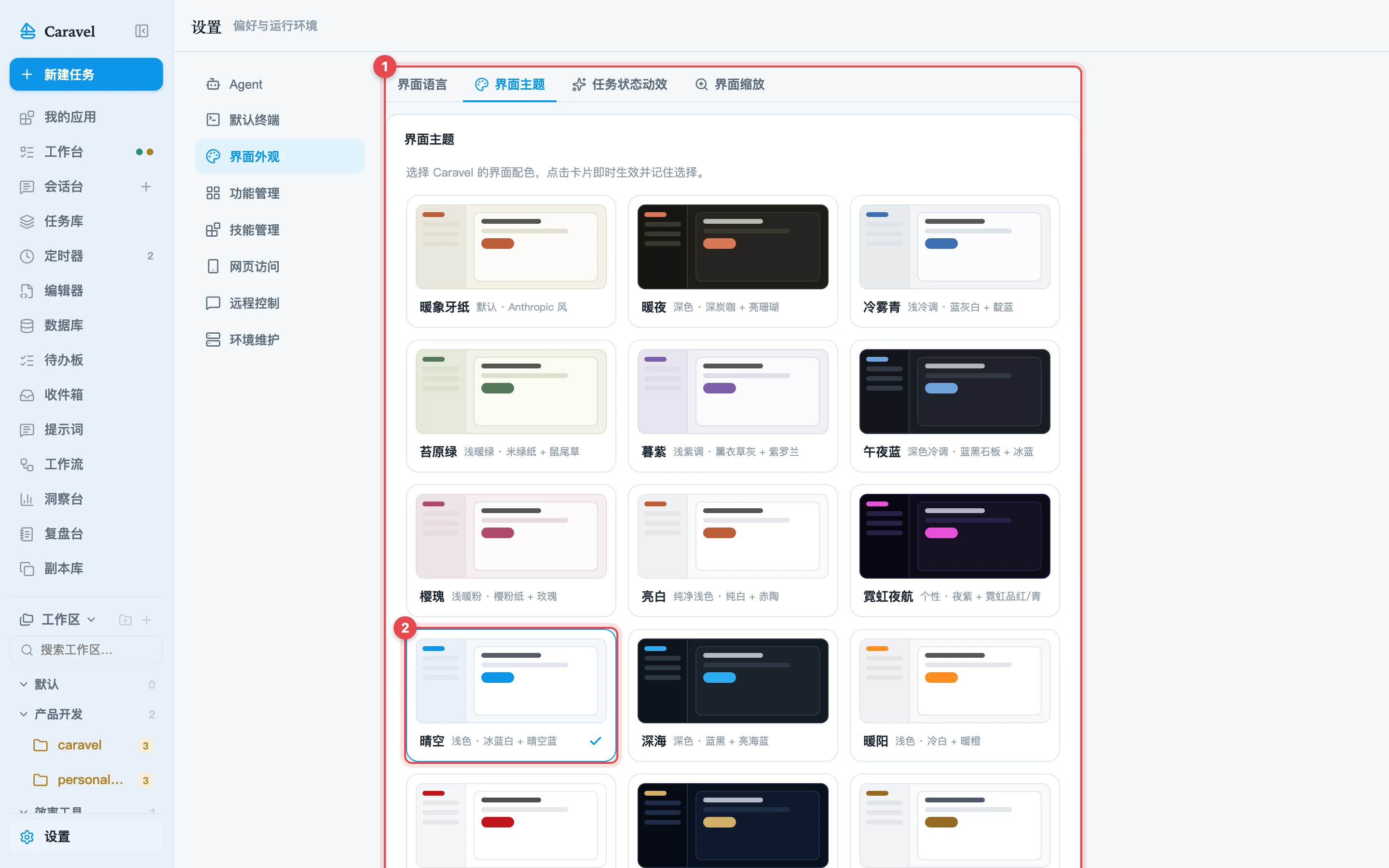Open 功能管理 settings section
The height and width of the screenshot is (868, 1389).
280,193
